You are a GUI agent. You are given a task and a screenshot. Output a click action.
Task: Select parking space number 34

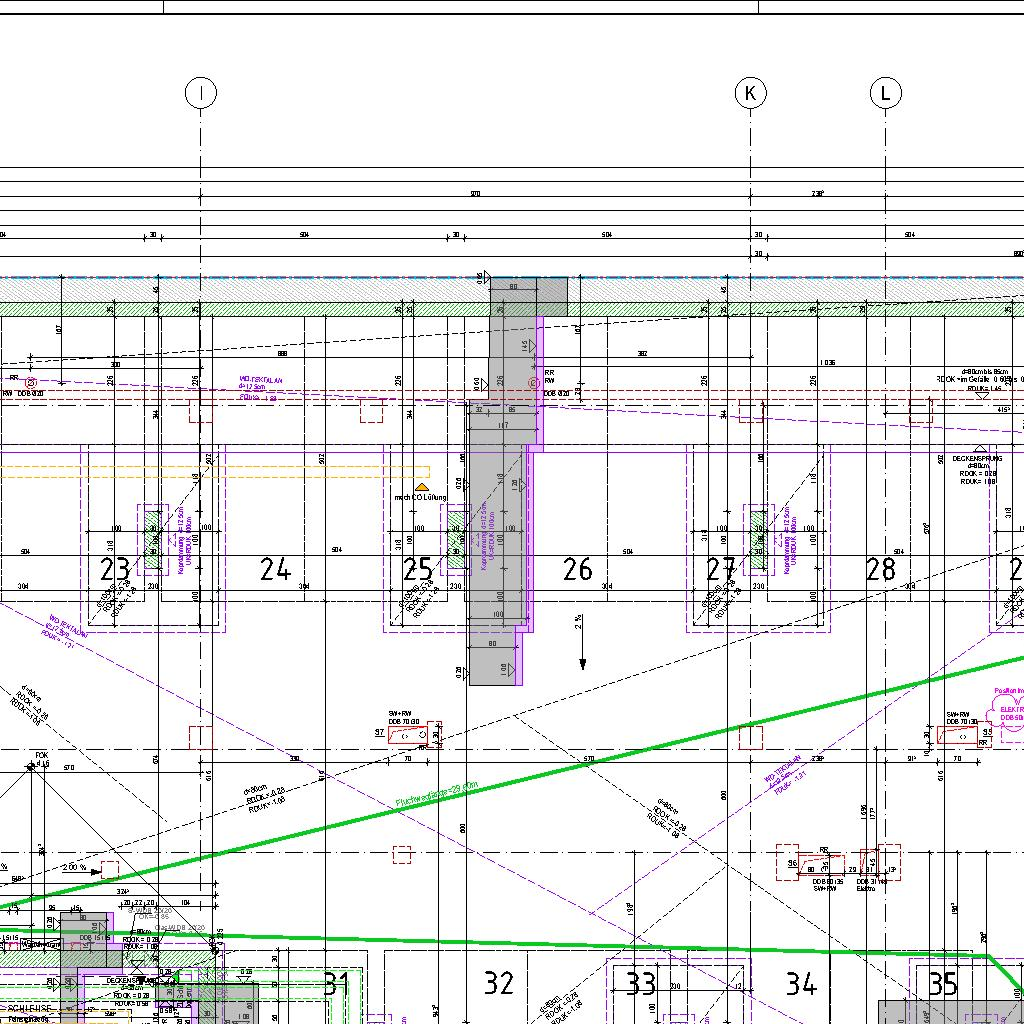coord(801,984)
